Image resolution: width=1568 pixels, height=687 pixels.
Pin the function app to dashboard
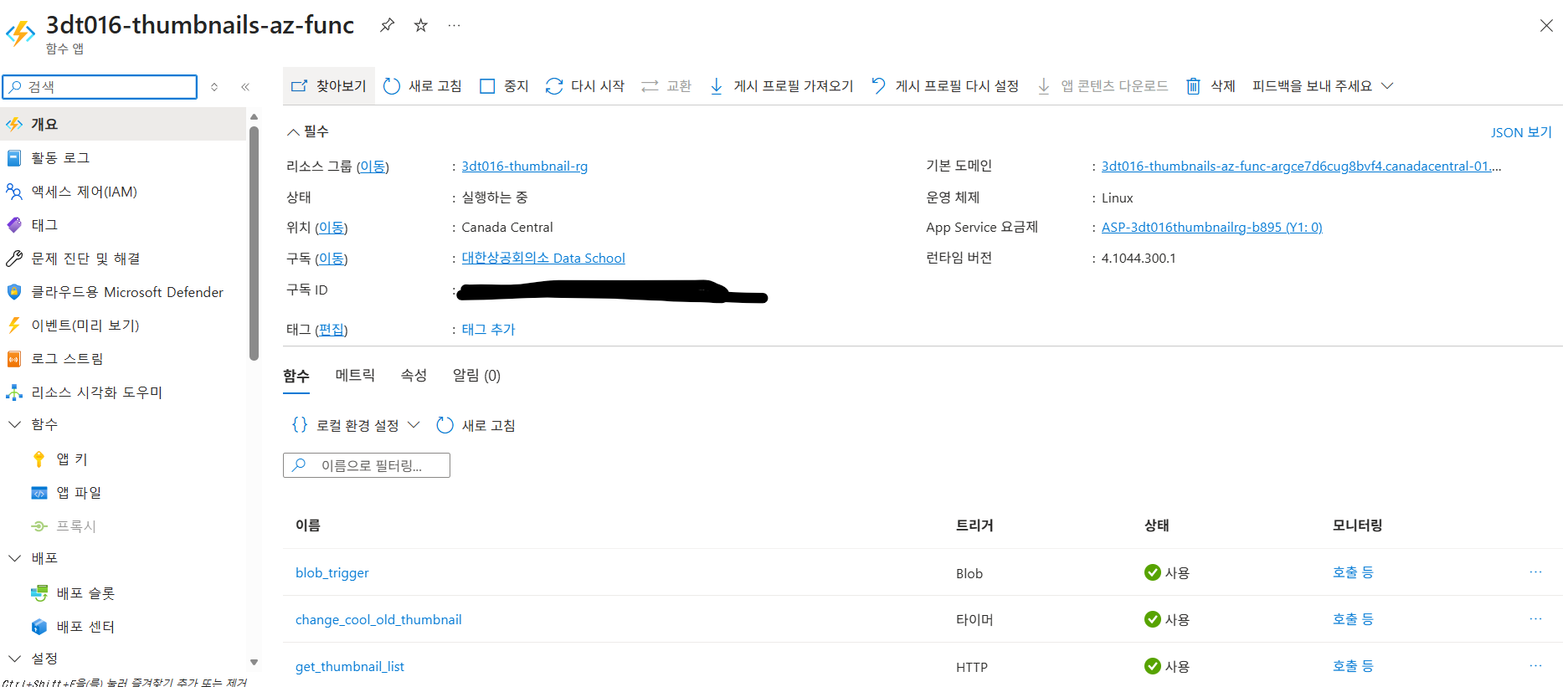(x=387, y=25)
